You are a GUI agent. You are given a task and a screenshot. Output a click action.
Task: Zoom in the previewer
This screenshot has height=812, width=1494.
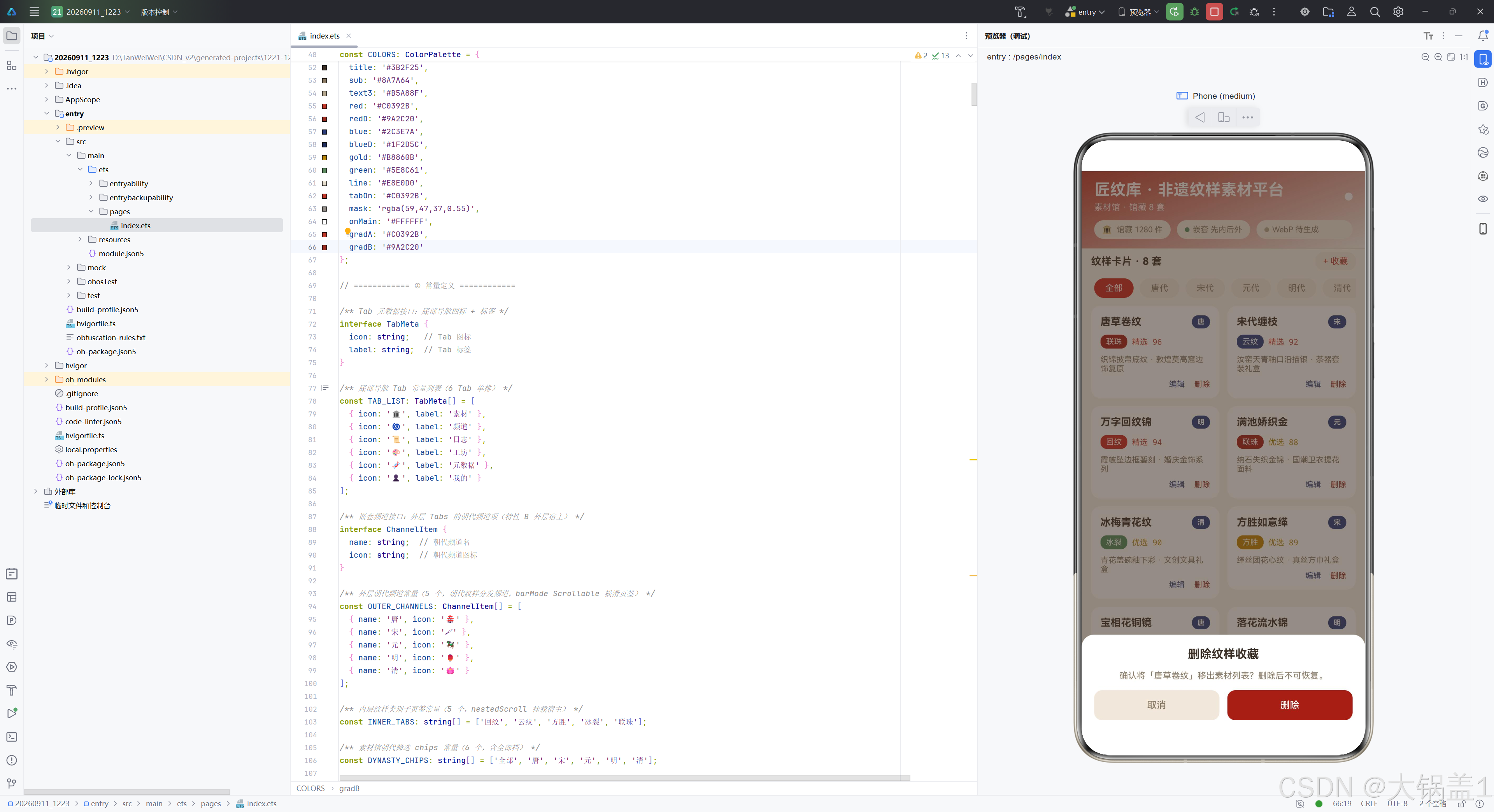1438,57
